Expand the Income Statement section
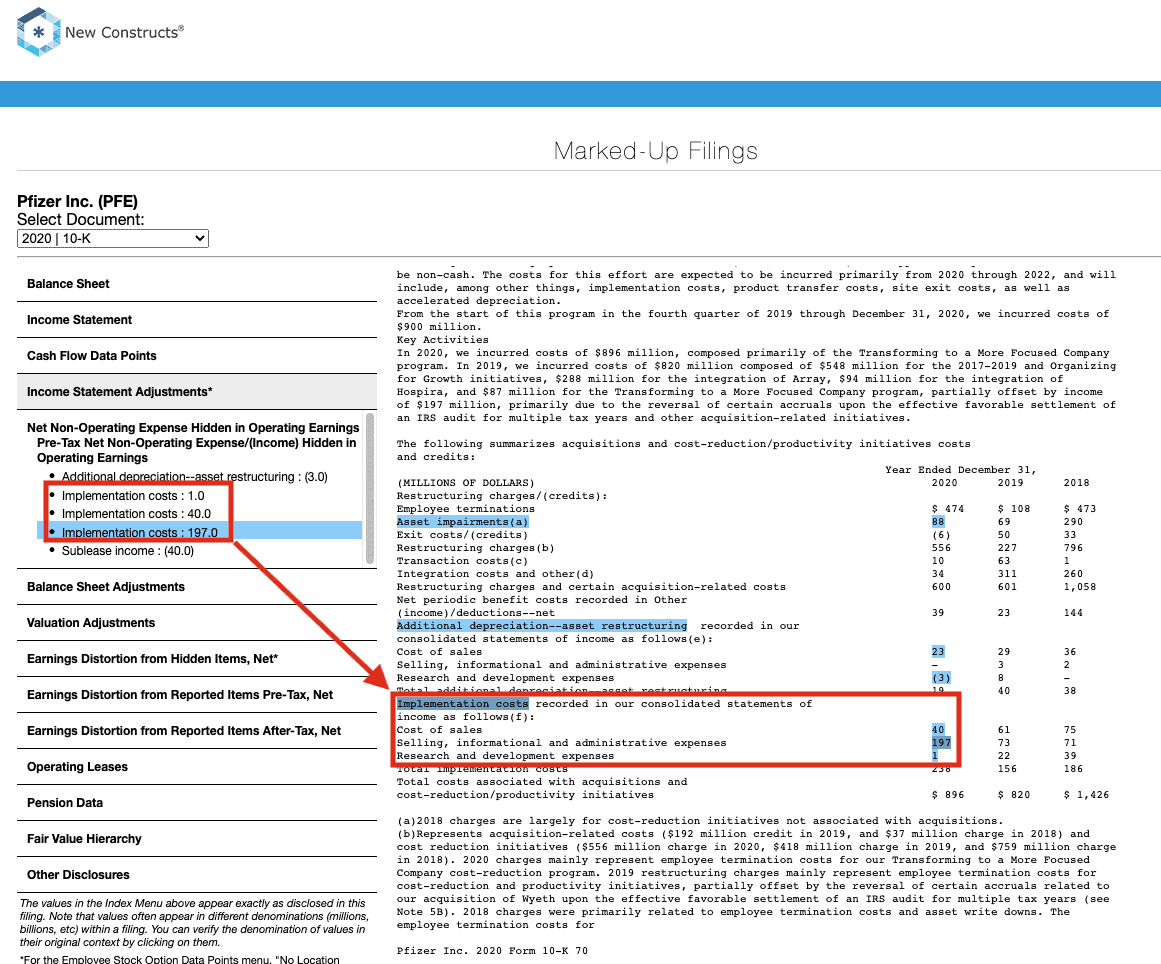 [x=197, y=320]
